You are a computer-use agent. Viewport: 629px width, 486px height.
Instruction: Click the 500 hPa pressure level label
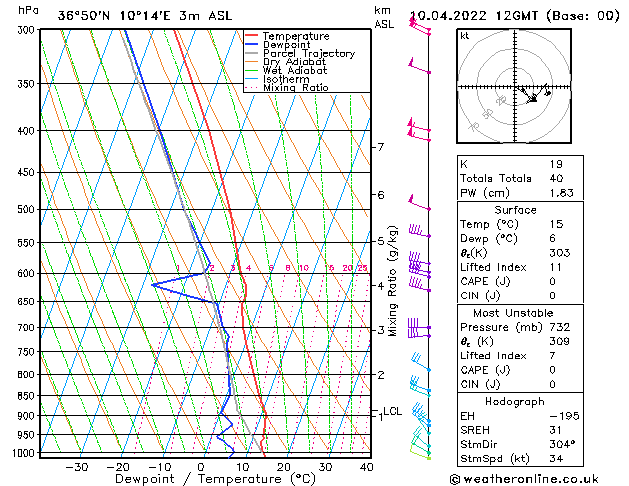pyautogui.click(x=28, y=209)
